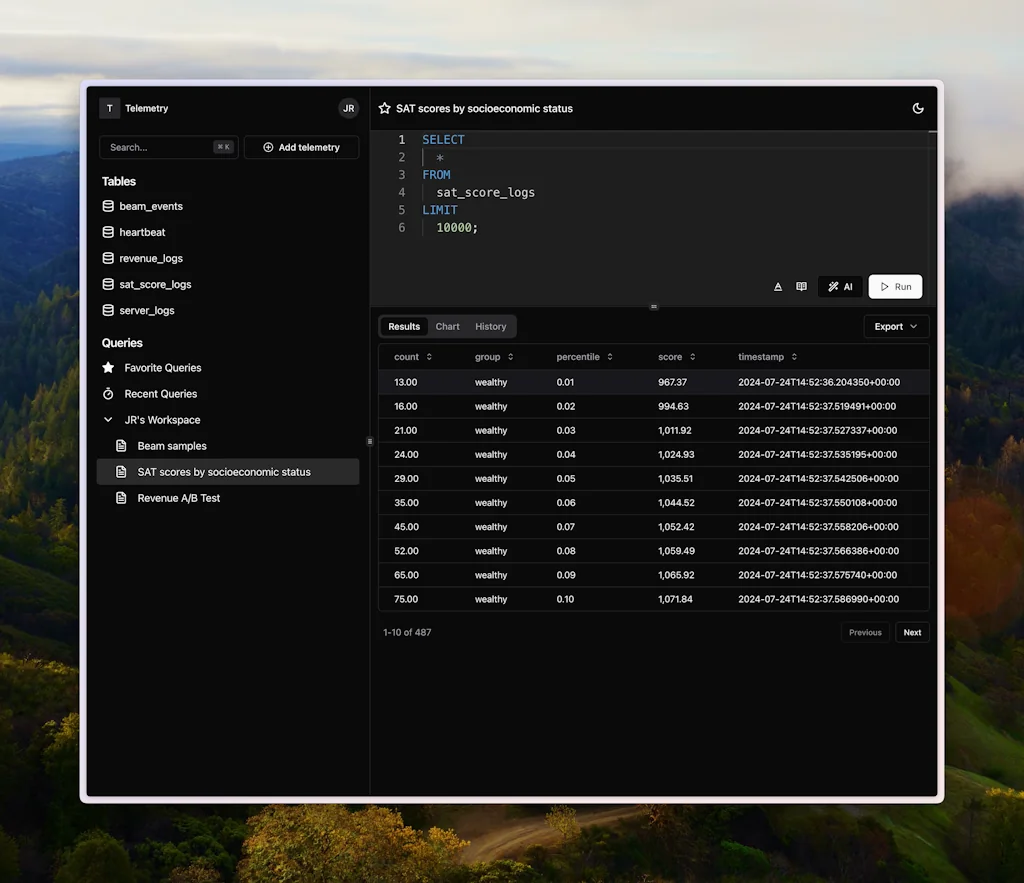The width and height of the screenshot is (1024, 883).
Task: Toggle dark mode with the moon icon
Action: point(918,108)
